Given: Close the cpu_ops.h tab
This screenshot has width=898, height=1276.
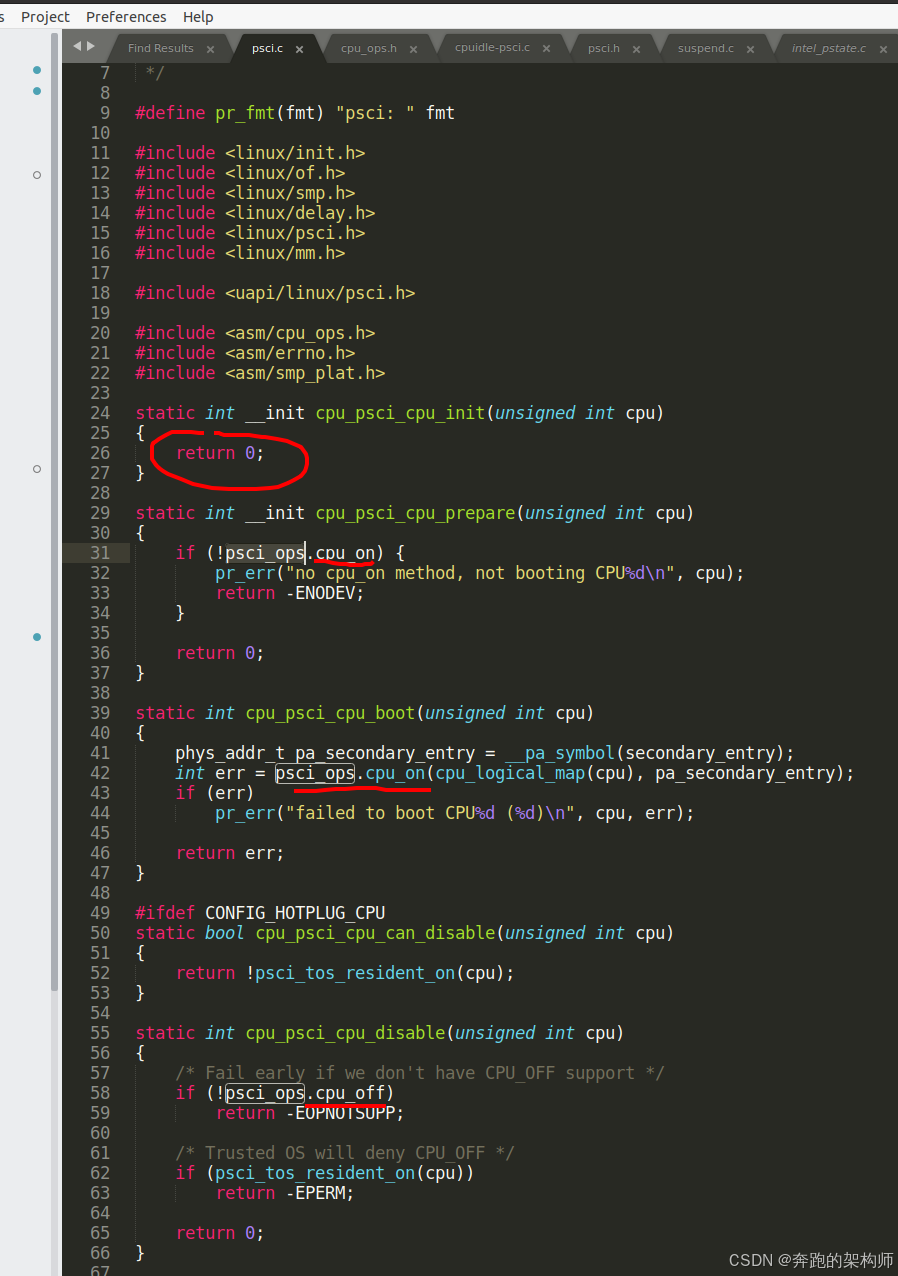Looking at the screenshot, I should [413, 49].
